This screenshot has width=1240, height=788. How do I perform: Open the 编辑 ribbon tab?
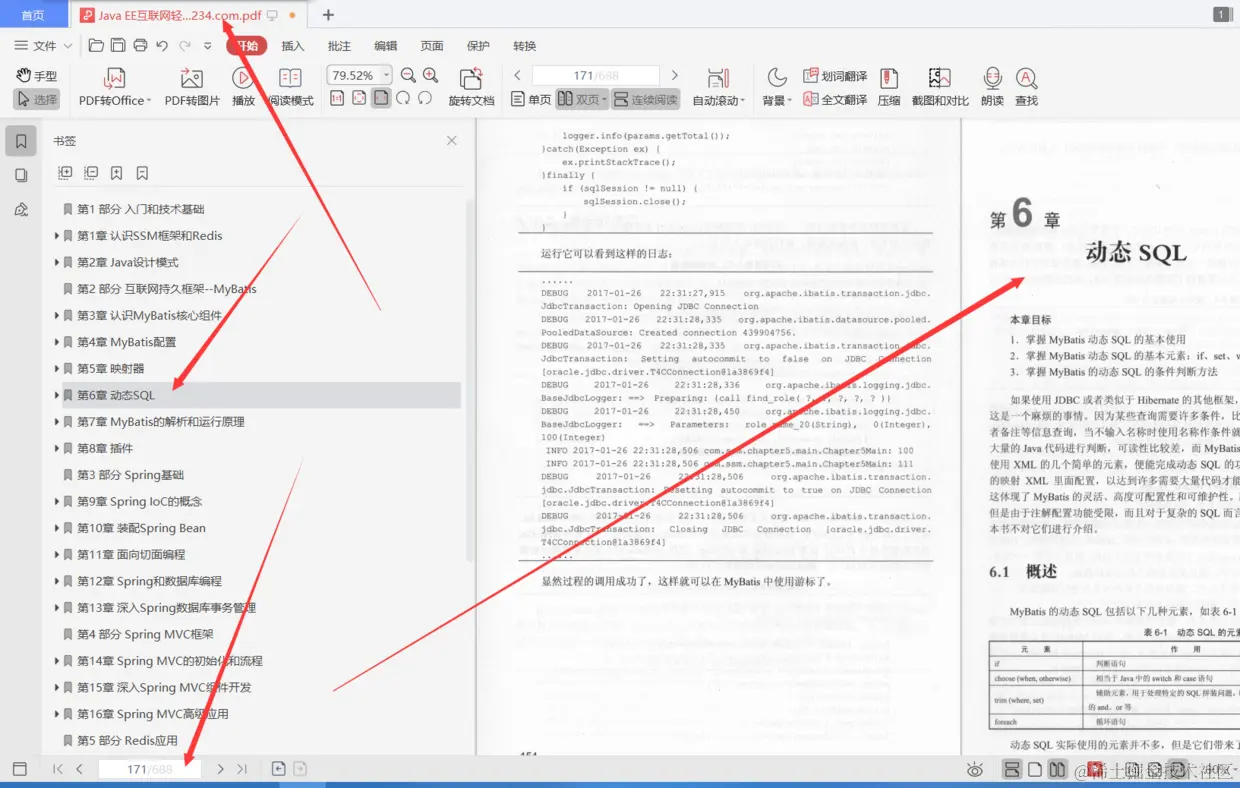(385, 46)
